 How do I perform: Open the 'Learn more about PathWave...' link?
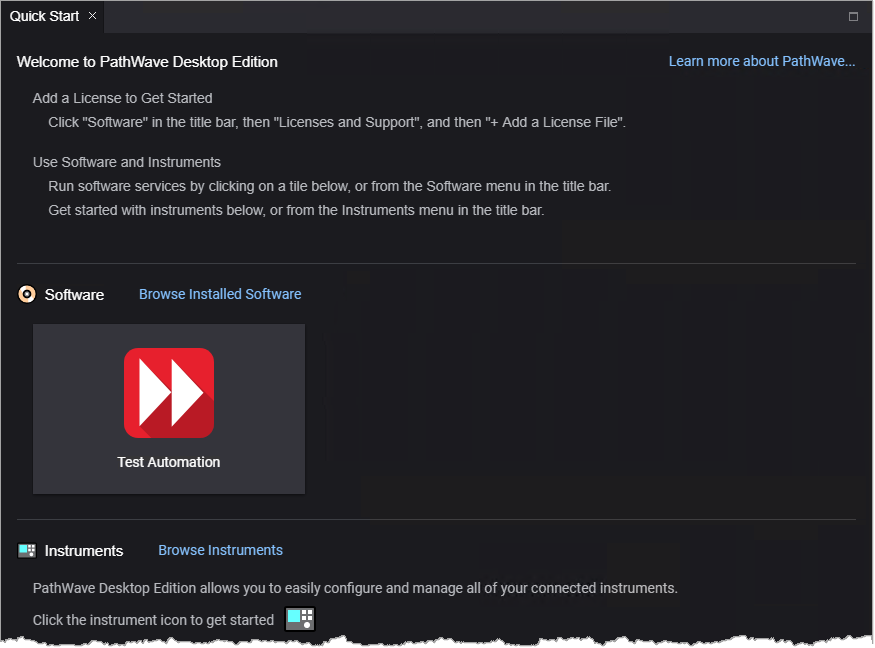pyautogui.click(x=761, y=61)
